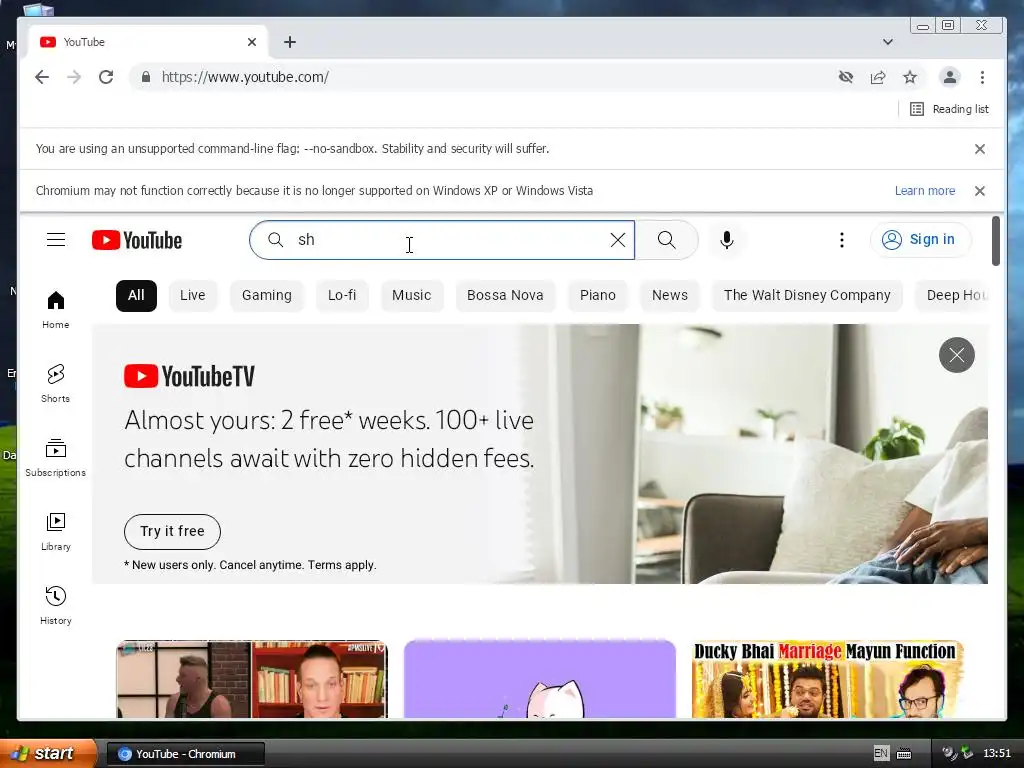Viewport: 1024px width, 768px height.
Task: Go forward in the browser
Action: 74,77
